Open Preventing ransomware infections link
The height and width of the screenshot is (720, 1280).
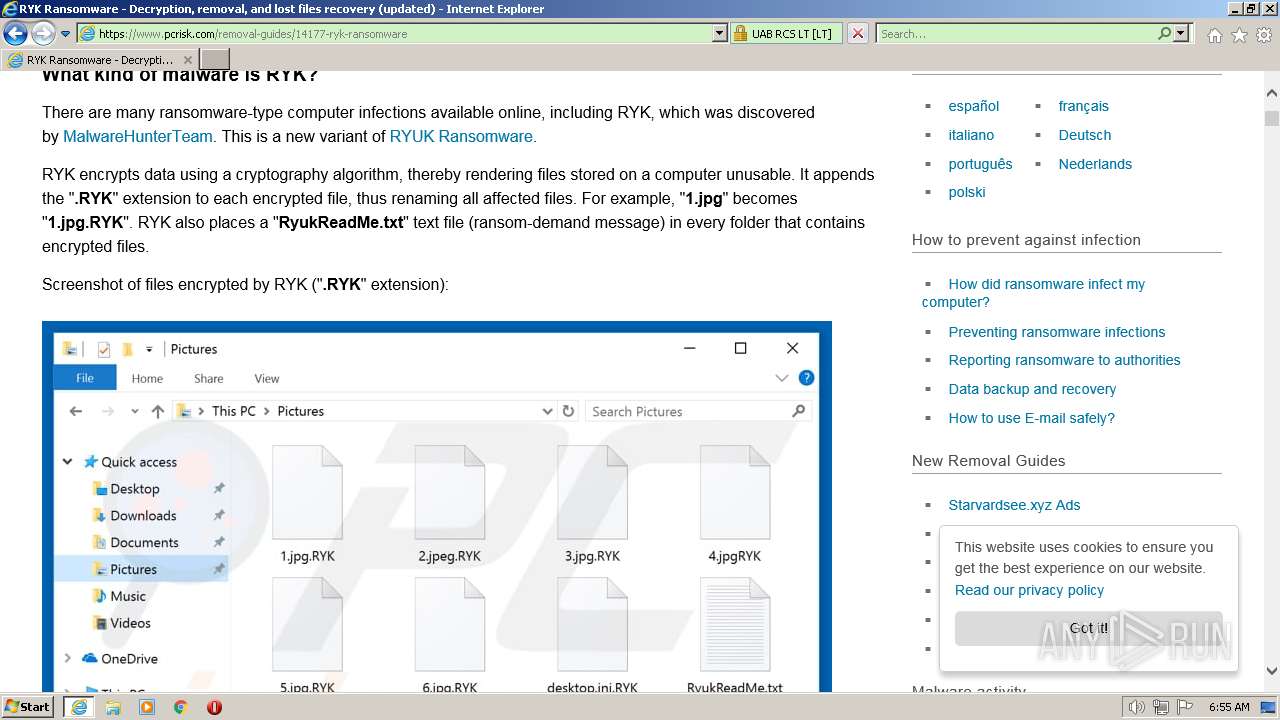pos(1057,332)
